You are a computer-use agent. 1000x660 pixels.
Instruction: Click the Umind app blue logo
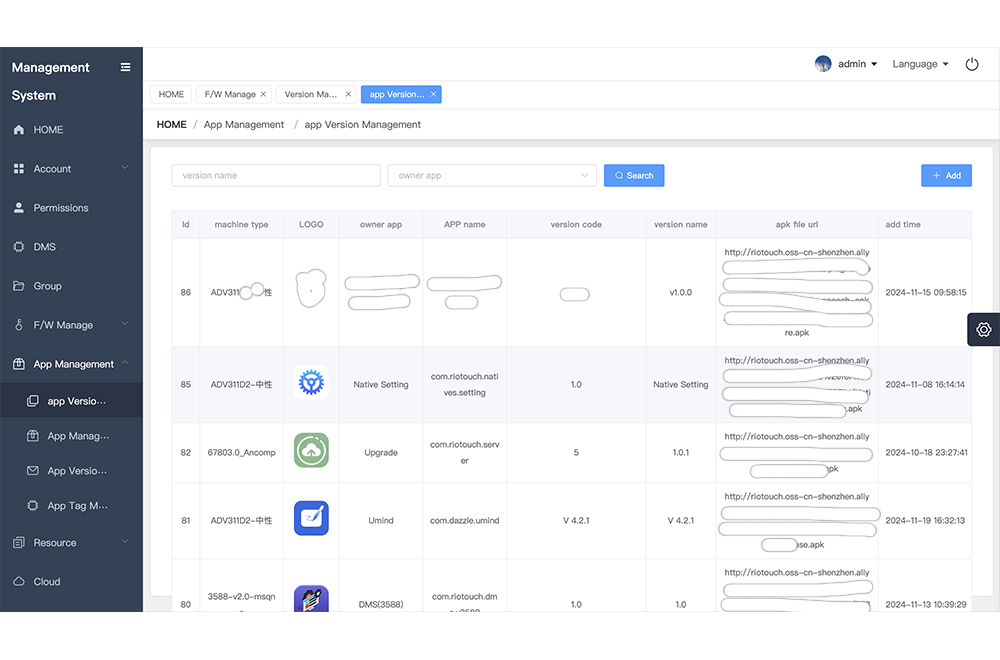(311, 518)
